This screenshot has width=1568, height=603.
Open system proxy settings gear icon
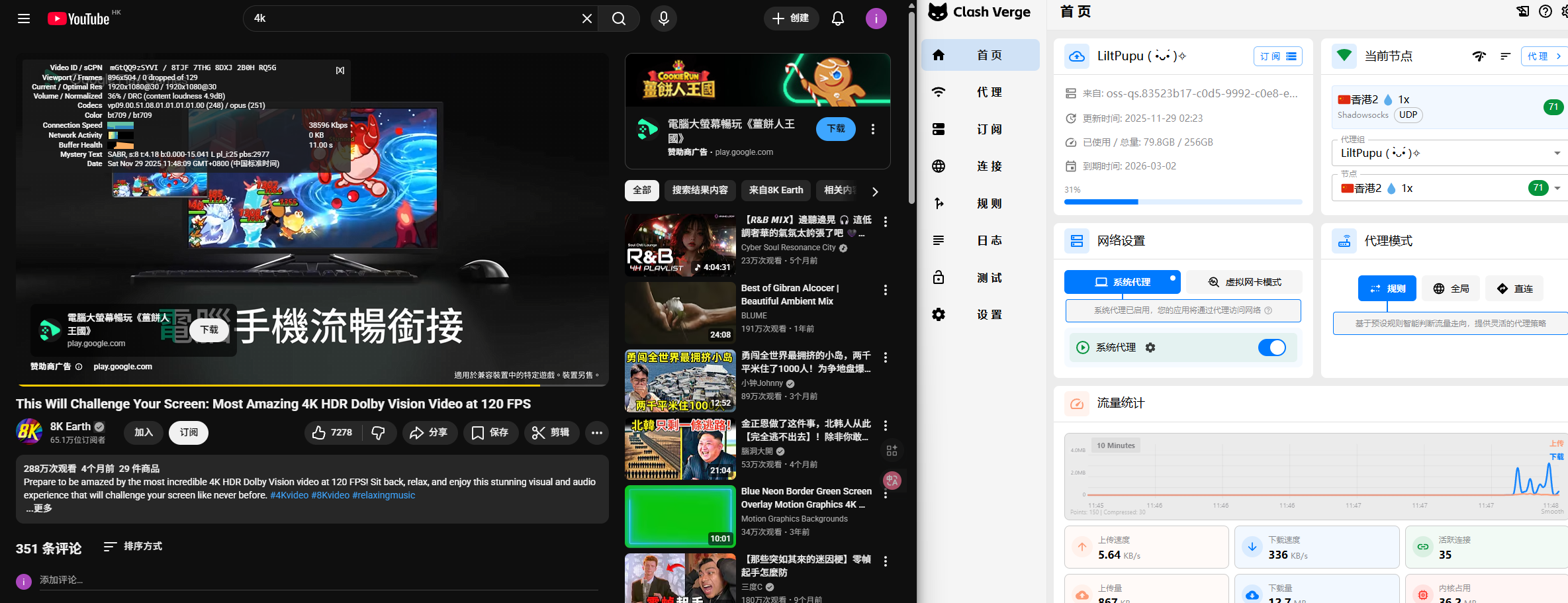[1150, 348]
